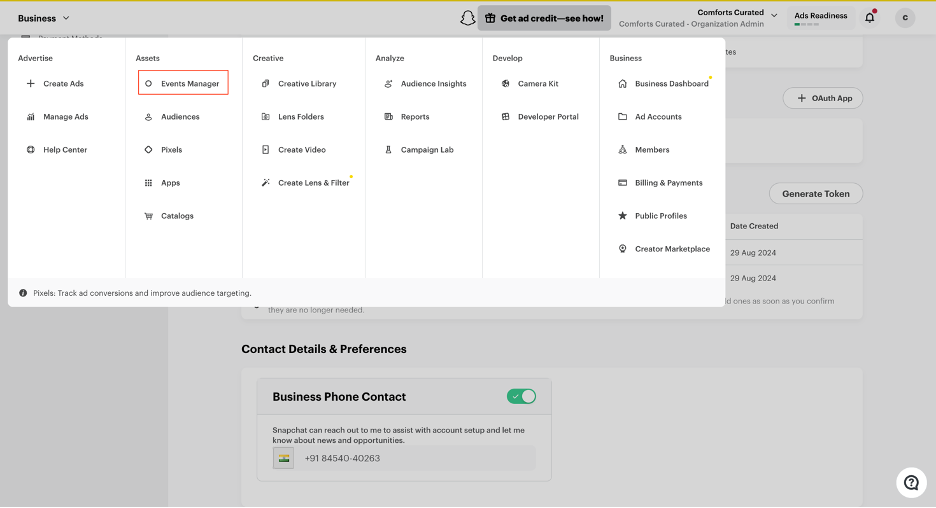Open Ad Accounts menu entry text
The width and height of the screenshot is (936, 508).
pyautogui.click(x=658, y=117)
